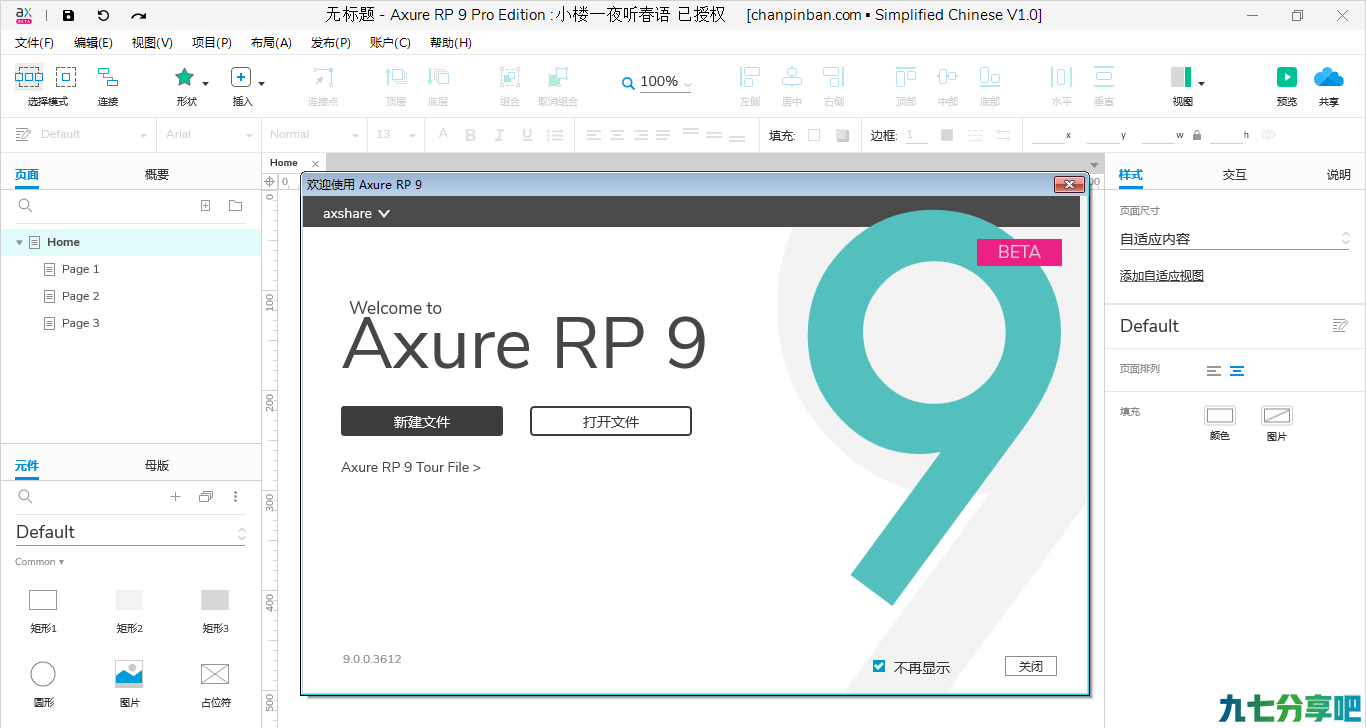Click the add page icon in 页面 panel

pos(205,205)
